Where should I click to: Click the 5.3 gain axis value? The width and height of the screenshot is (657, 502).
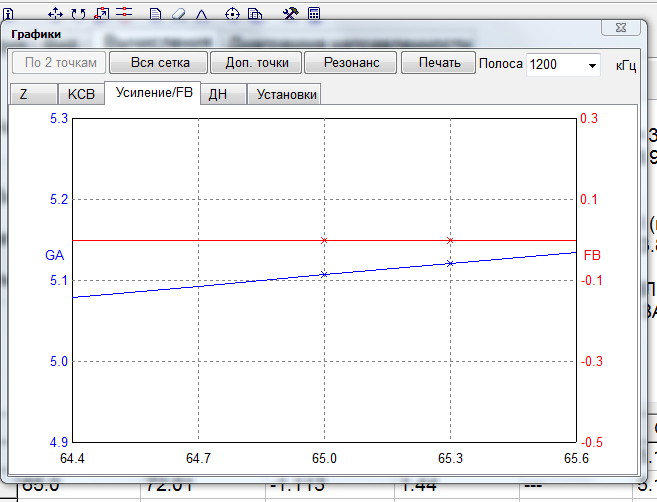coord(59,119)
